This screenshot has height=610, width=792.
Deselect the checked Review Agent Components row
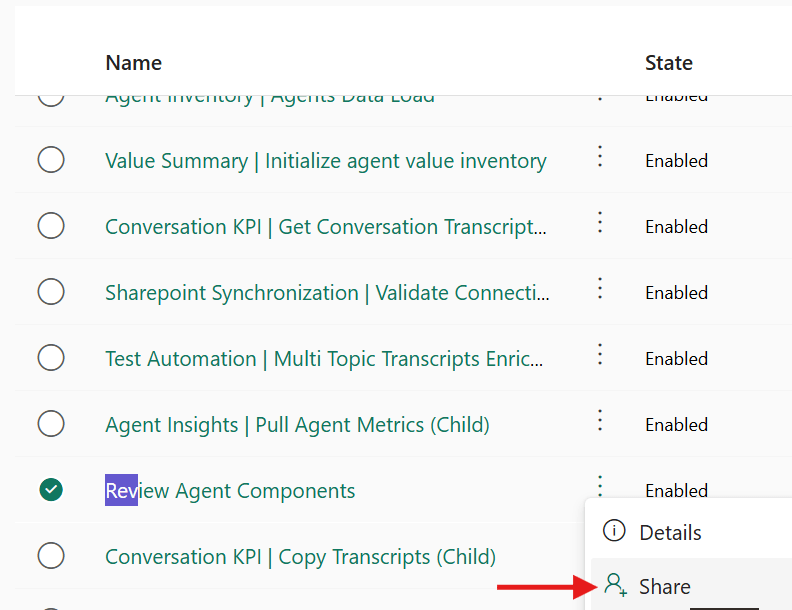click(51, 489)
